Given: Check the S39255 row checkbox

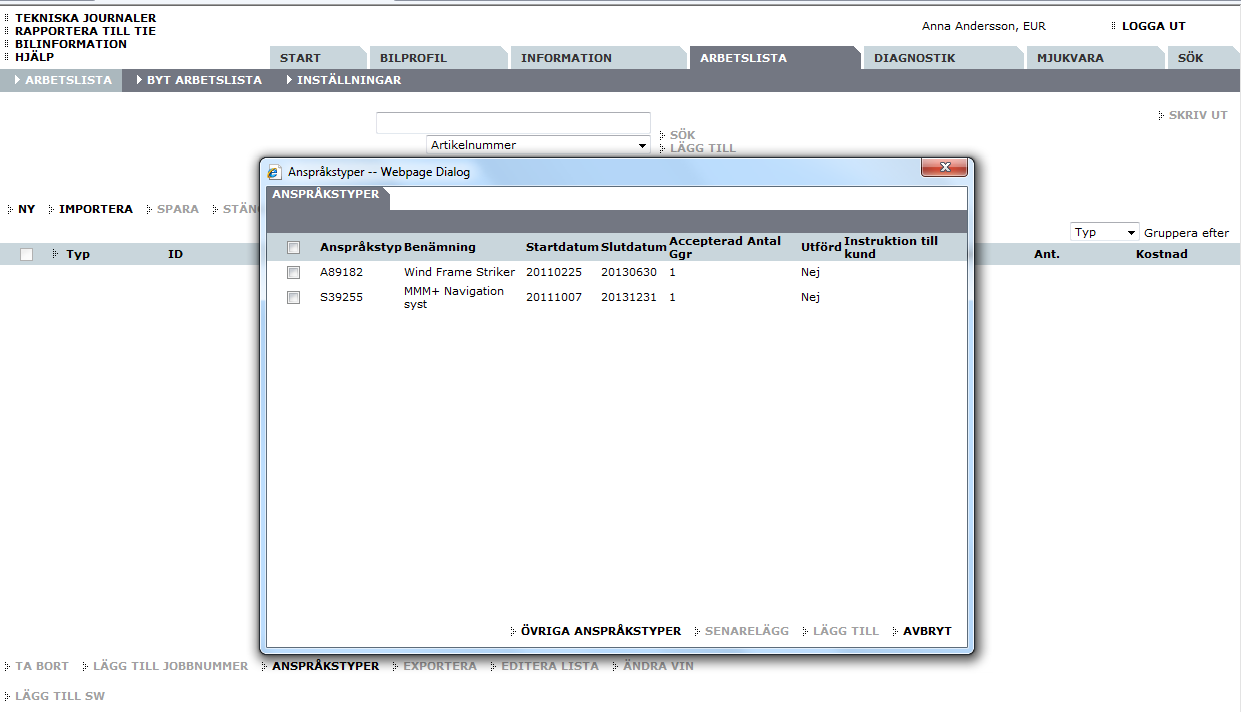Looking at the screenshot, I should coord(294,297).
